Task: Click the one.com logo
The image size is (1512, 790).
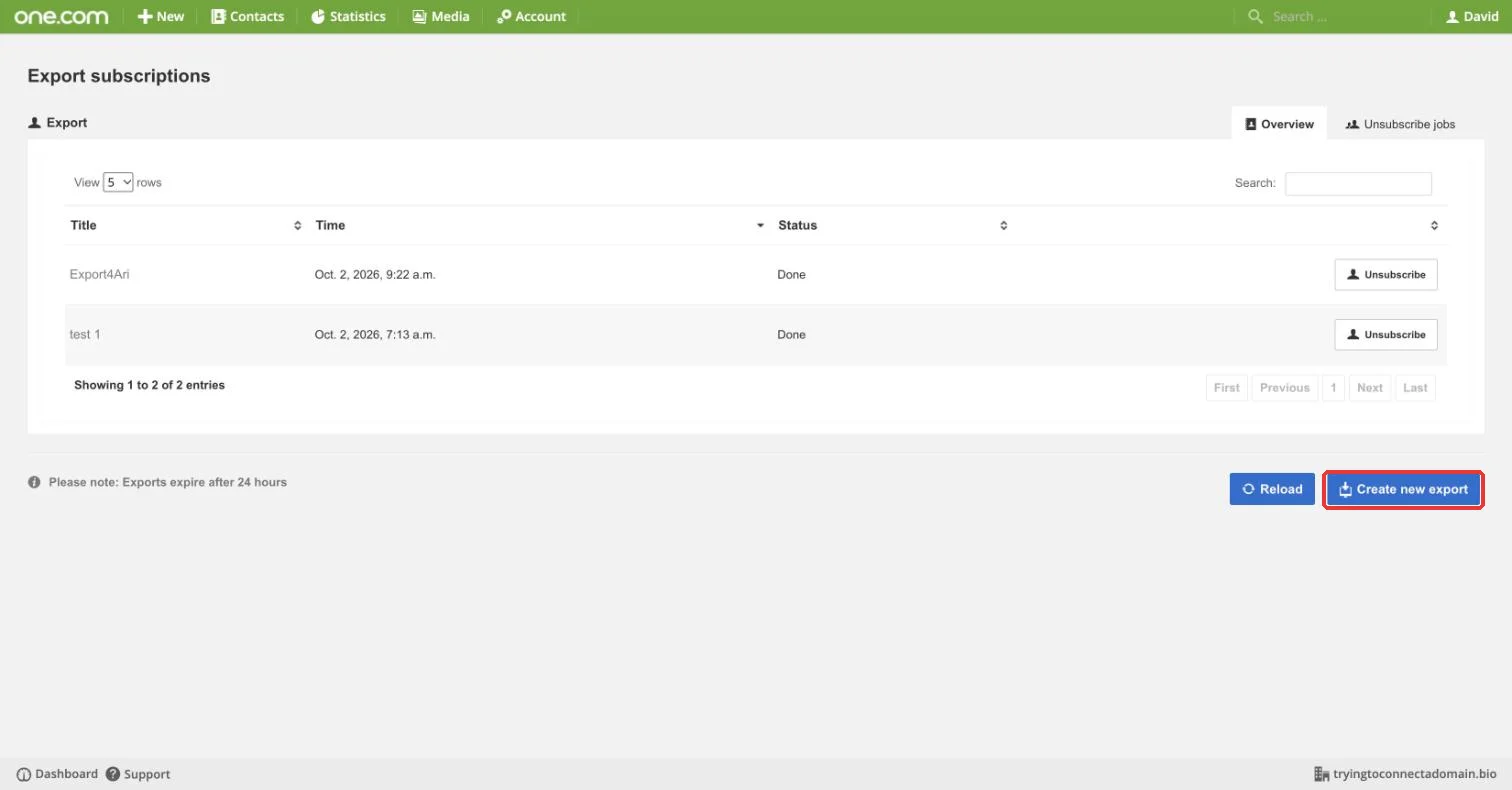Action: tap(61, 16)
